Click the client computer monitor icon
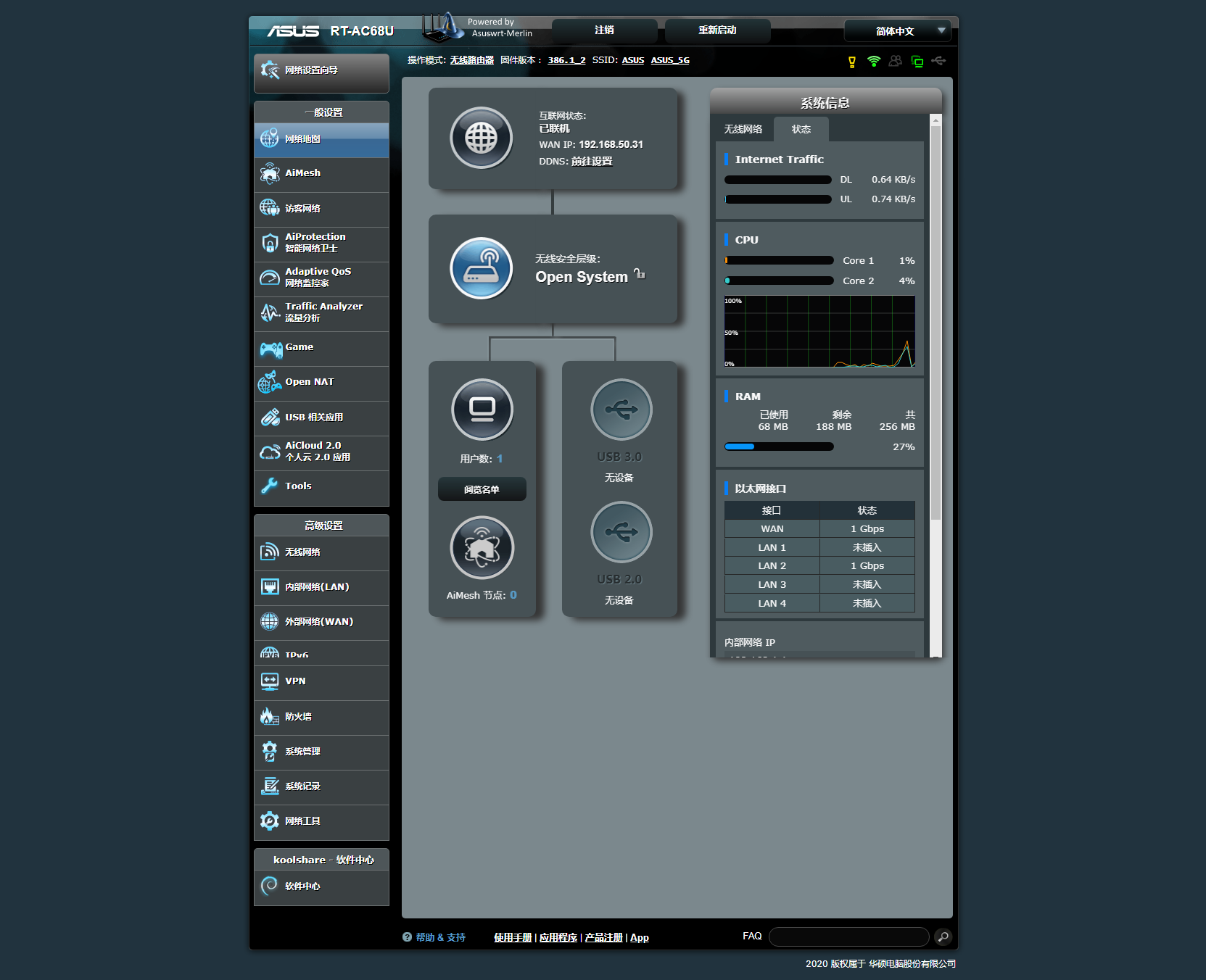This screenshot has width=1206, height=980. (x=482, y=410)
